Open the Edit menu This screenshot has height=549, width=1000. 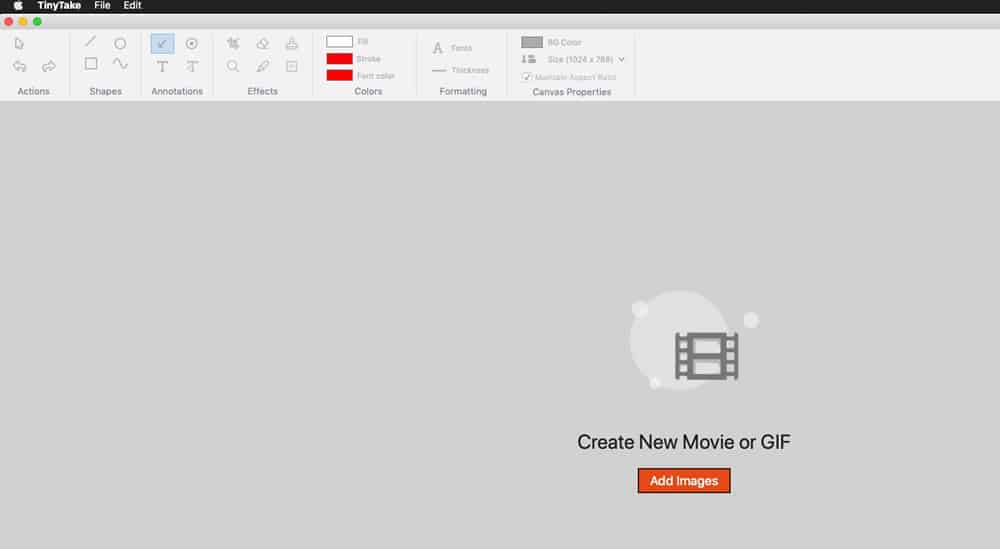pos(132,5)
